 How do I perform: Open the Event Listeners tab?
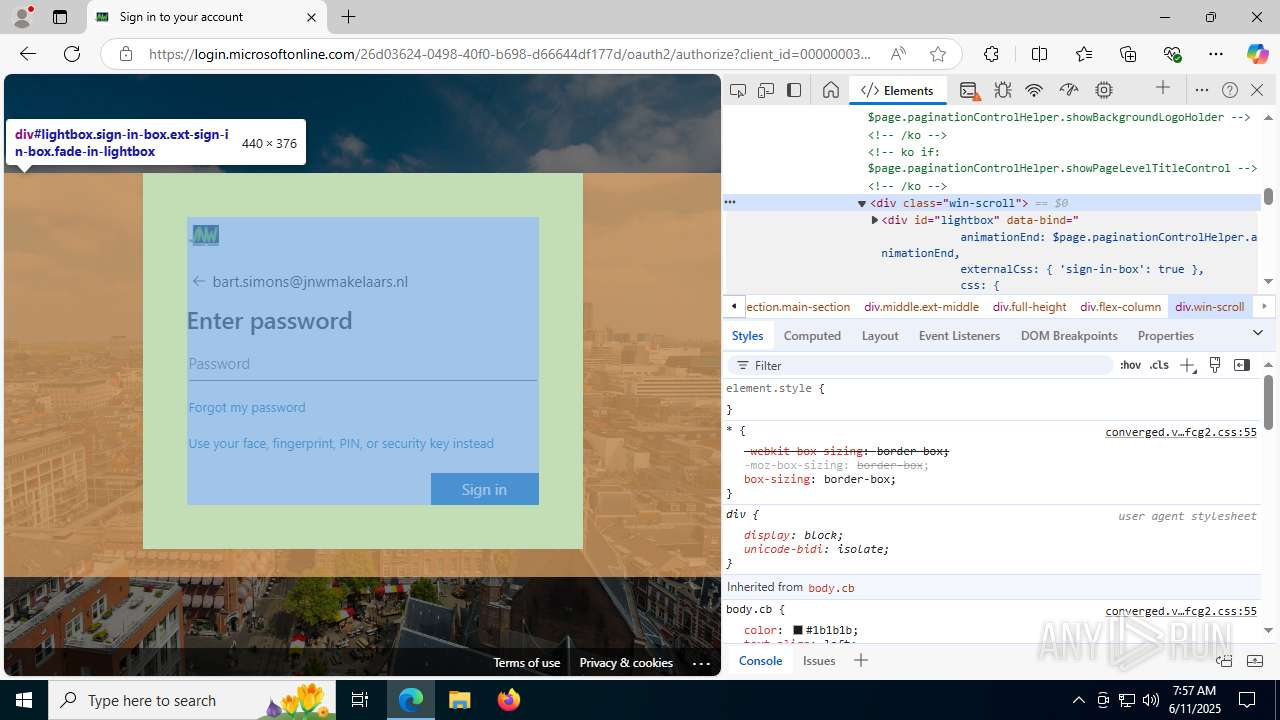tap(959, 336)
